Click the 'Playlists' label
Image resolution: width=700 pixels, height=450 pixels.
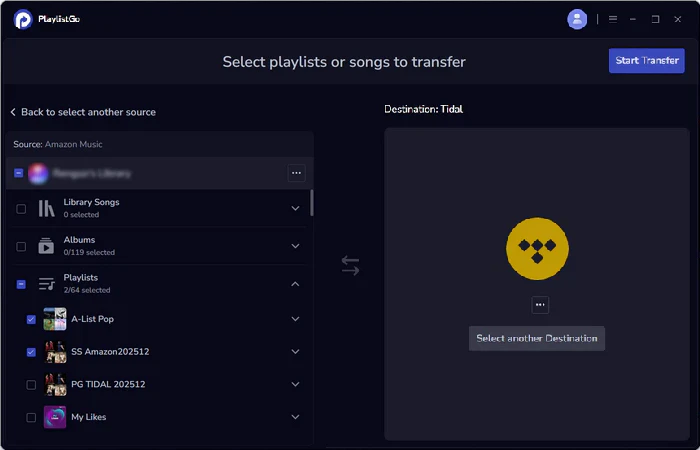pos(80,278)
